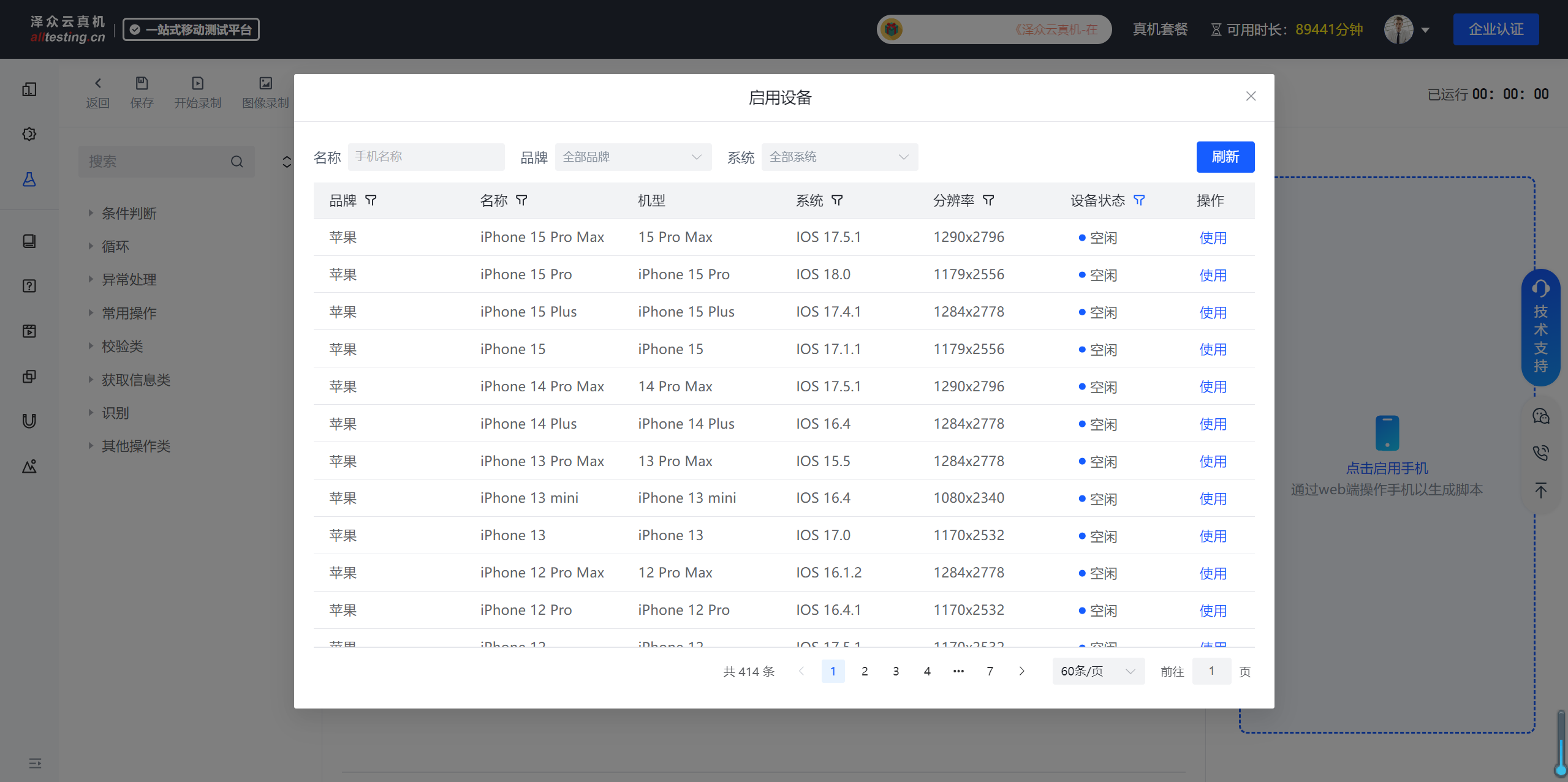
Task: Go to page 4 of the device list
Action: (x=927, y=671)
